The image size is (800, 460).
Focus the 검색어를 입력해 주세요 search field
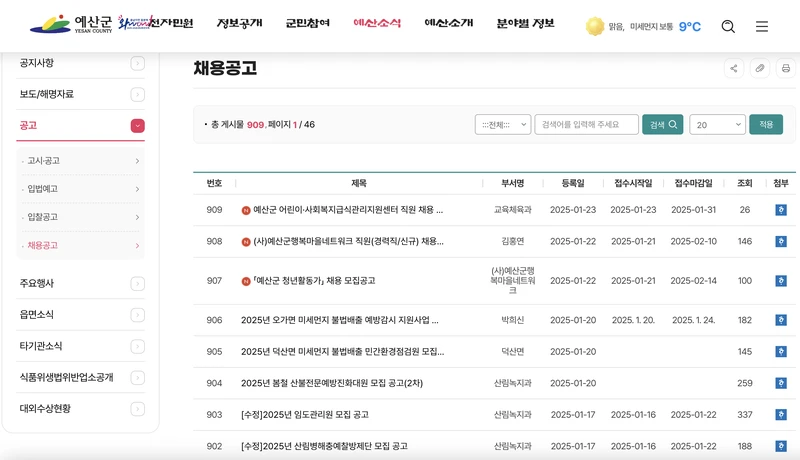[586, 124]
